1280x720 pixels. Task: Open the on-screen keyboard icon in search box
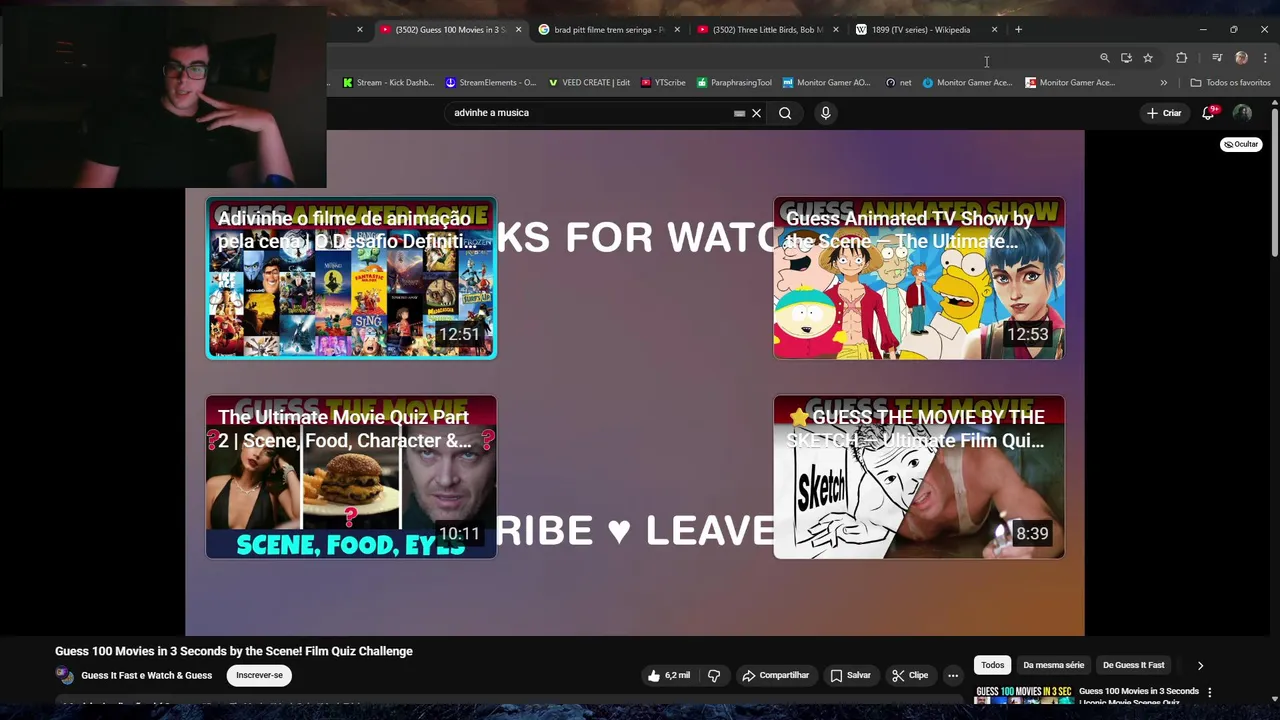(739, 113)
